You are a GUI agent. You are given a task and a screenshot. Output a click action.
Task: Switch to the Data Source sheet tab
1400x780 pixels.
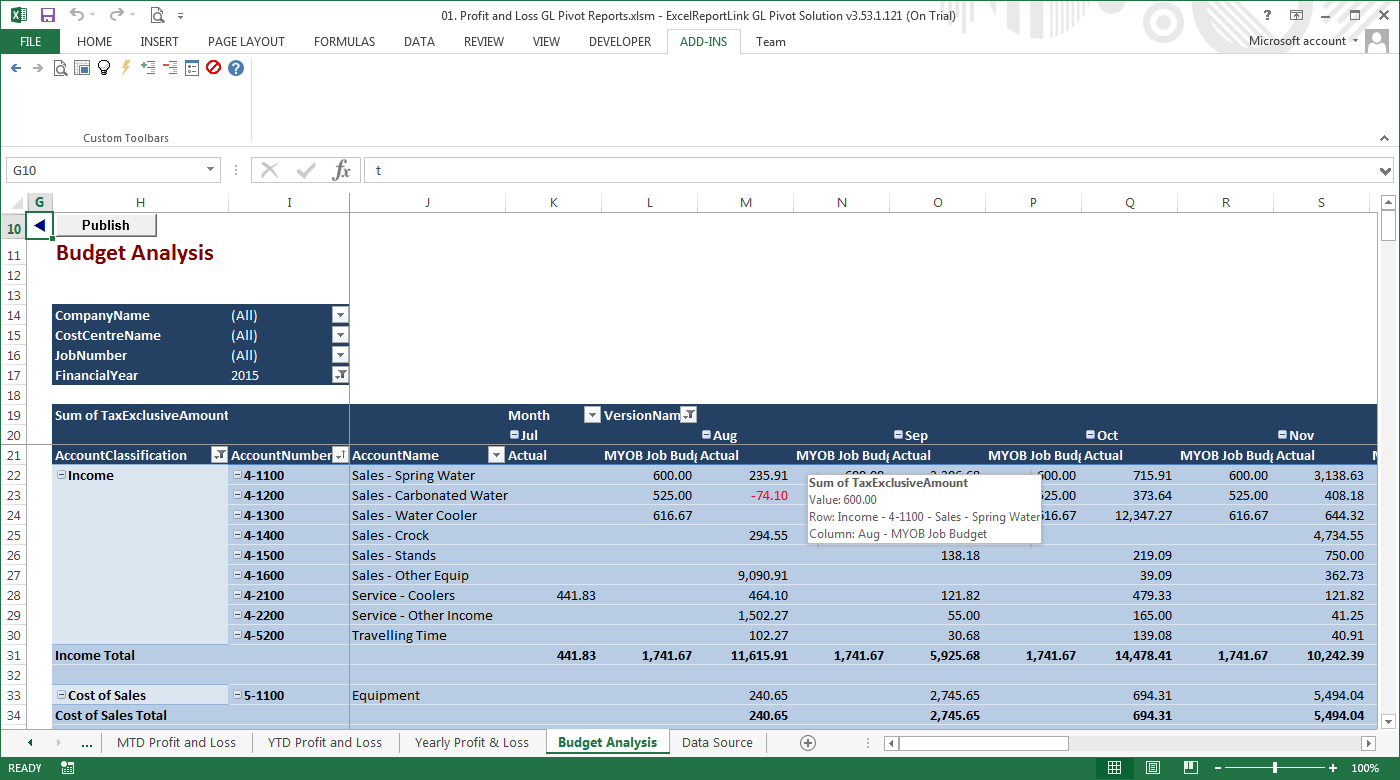(717, 742)
